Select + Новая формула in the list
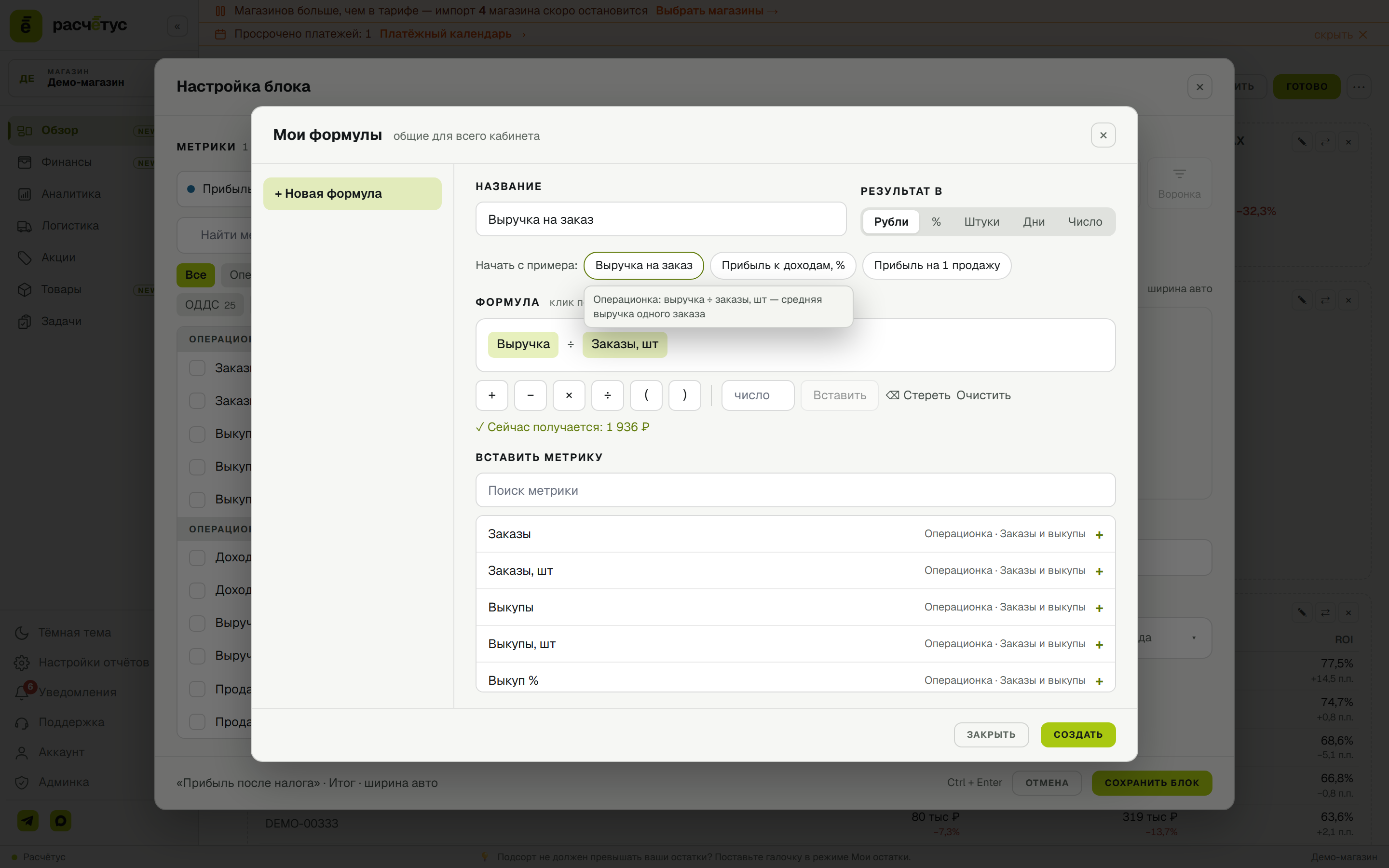 coord(353,193)
